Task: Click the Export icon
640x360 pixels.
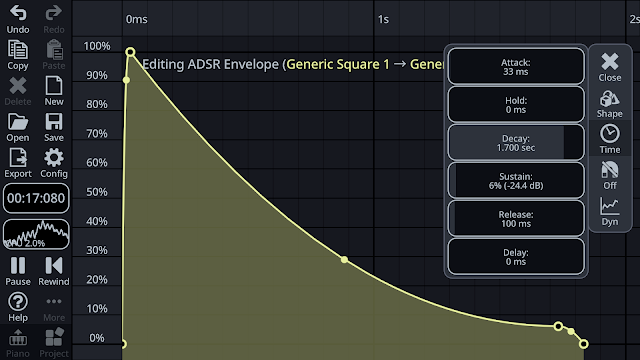Action: pos(18,158)
